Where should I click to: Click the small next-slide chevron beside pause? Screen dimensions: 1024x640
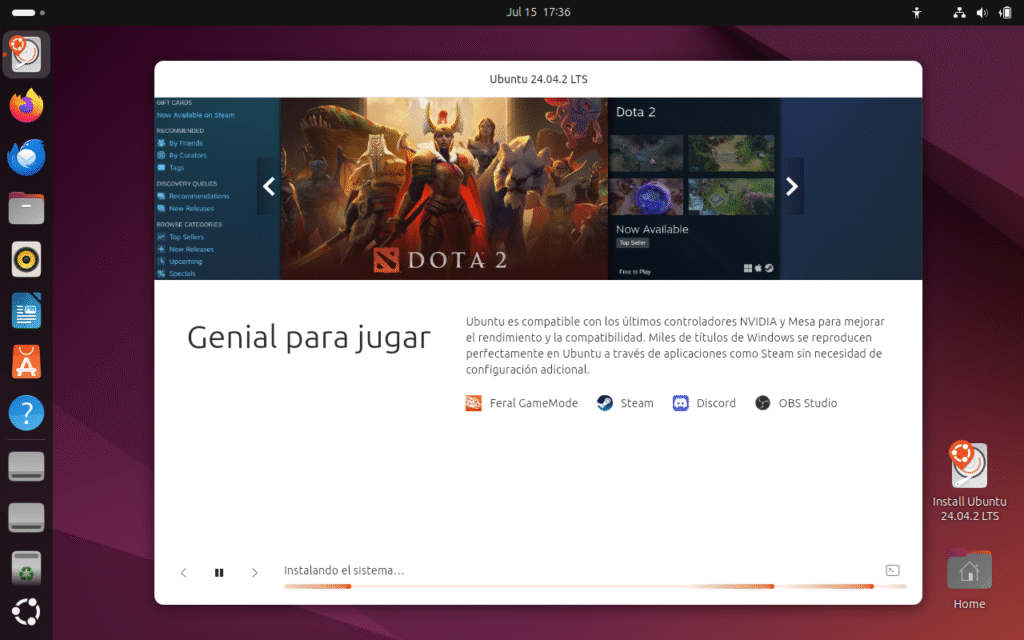[x=255, y=573]
